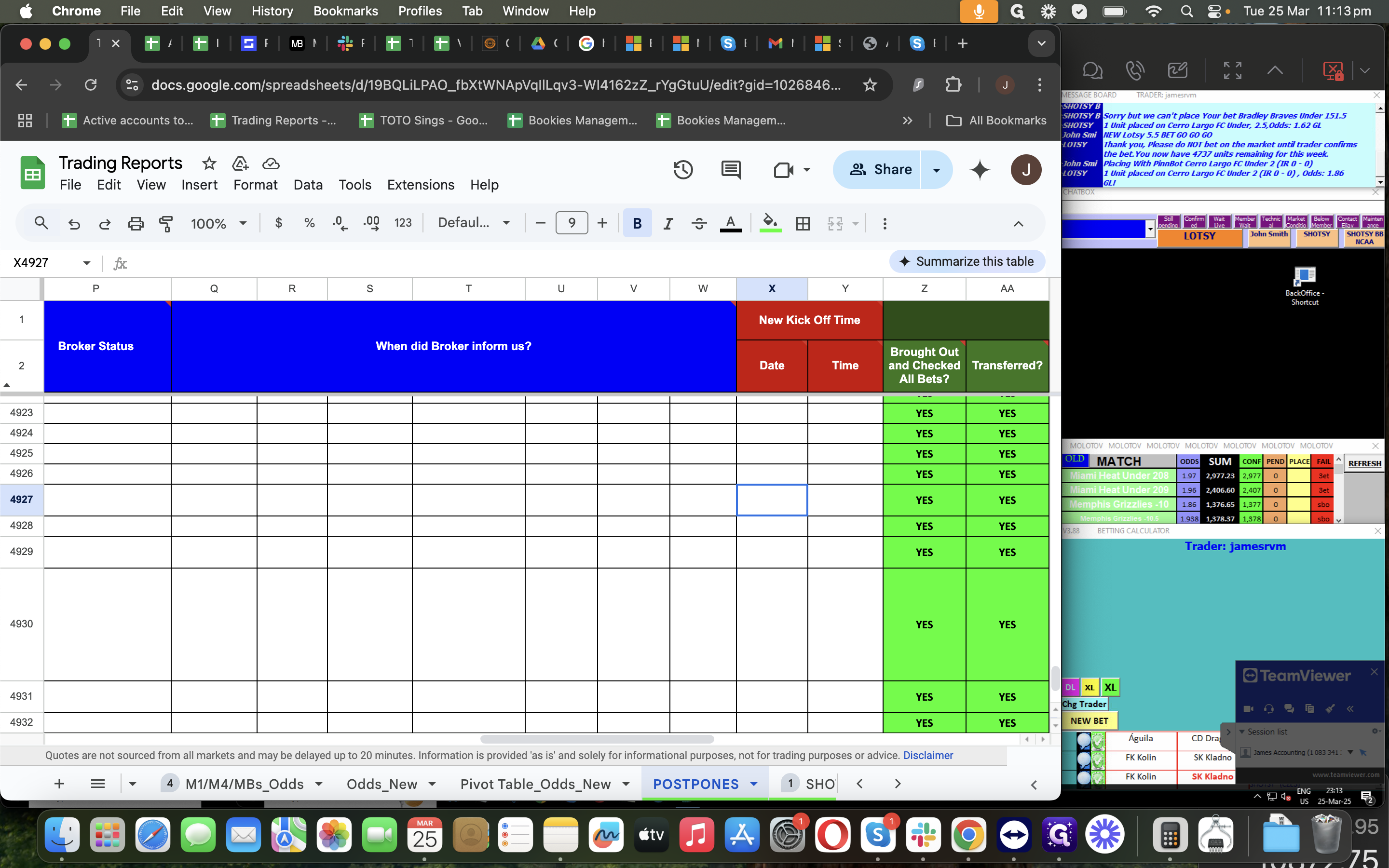Reload the page in Chrome
Screen dimensions: 1389x868
tap(91, 85)
